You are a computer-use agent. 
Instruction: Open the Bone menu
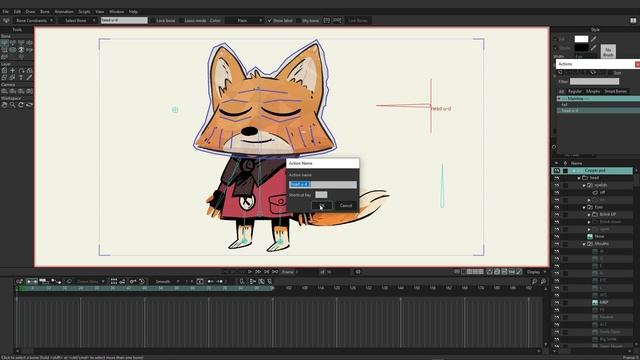(44, 11)
